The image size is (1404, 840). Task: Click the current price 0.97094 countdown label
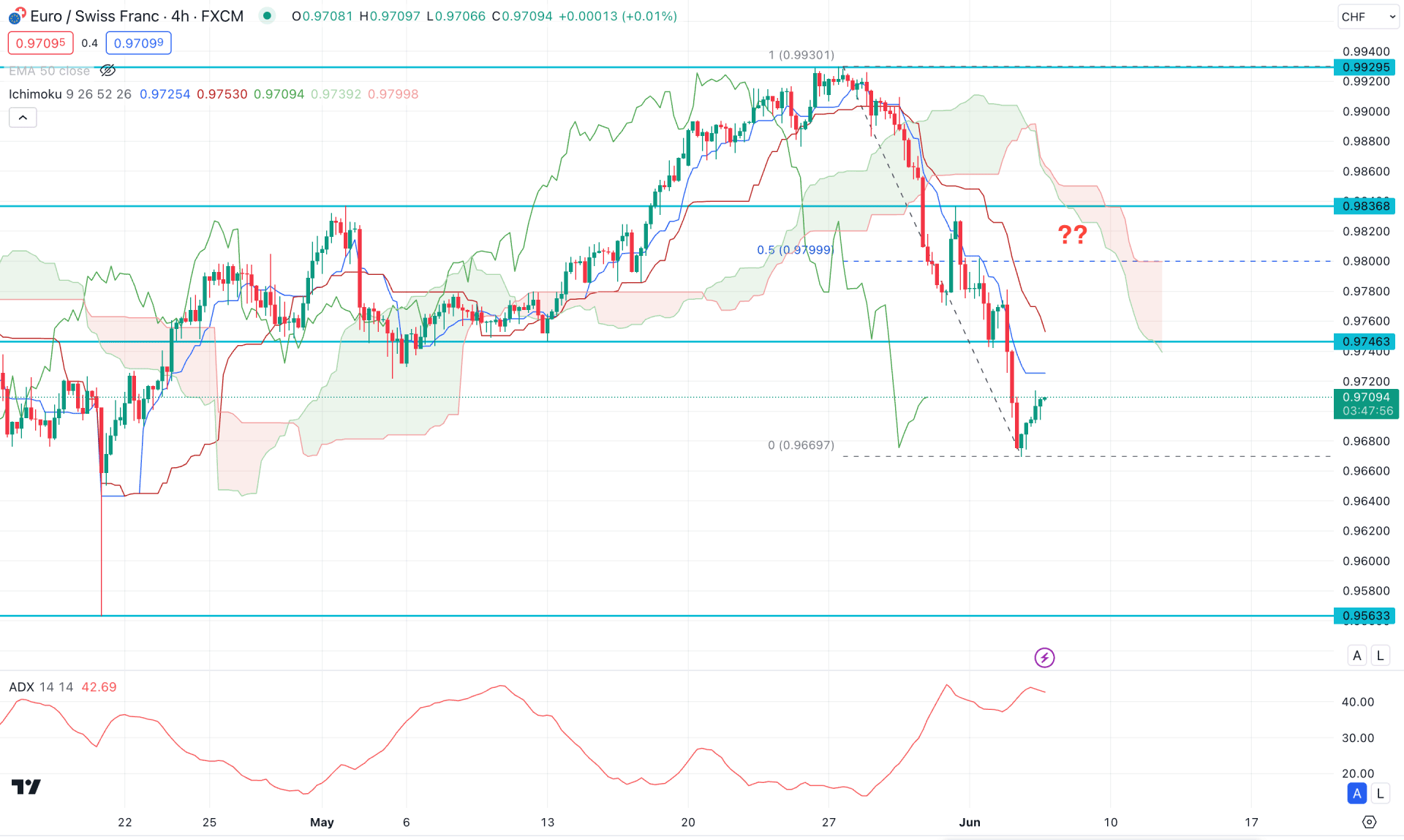(x=1366, y=404)
